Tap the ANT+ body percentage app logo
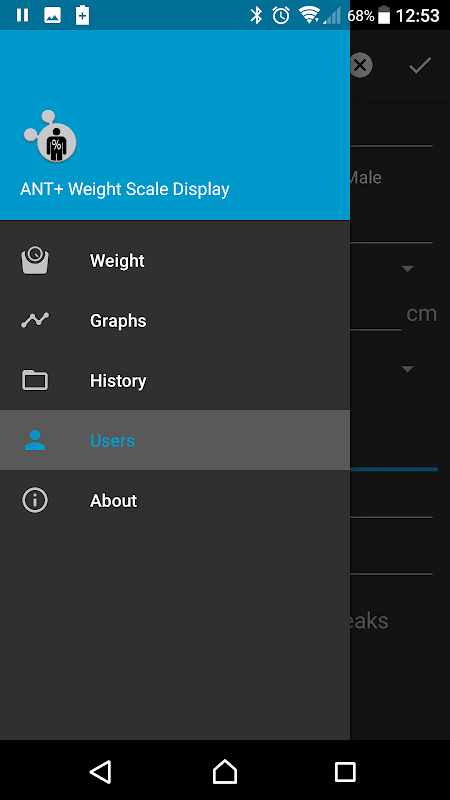450x800 pixels. [x=50, y=136]
